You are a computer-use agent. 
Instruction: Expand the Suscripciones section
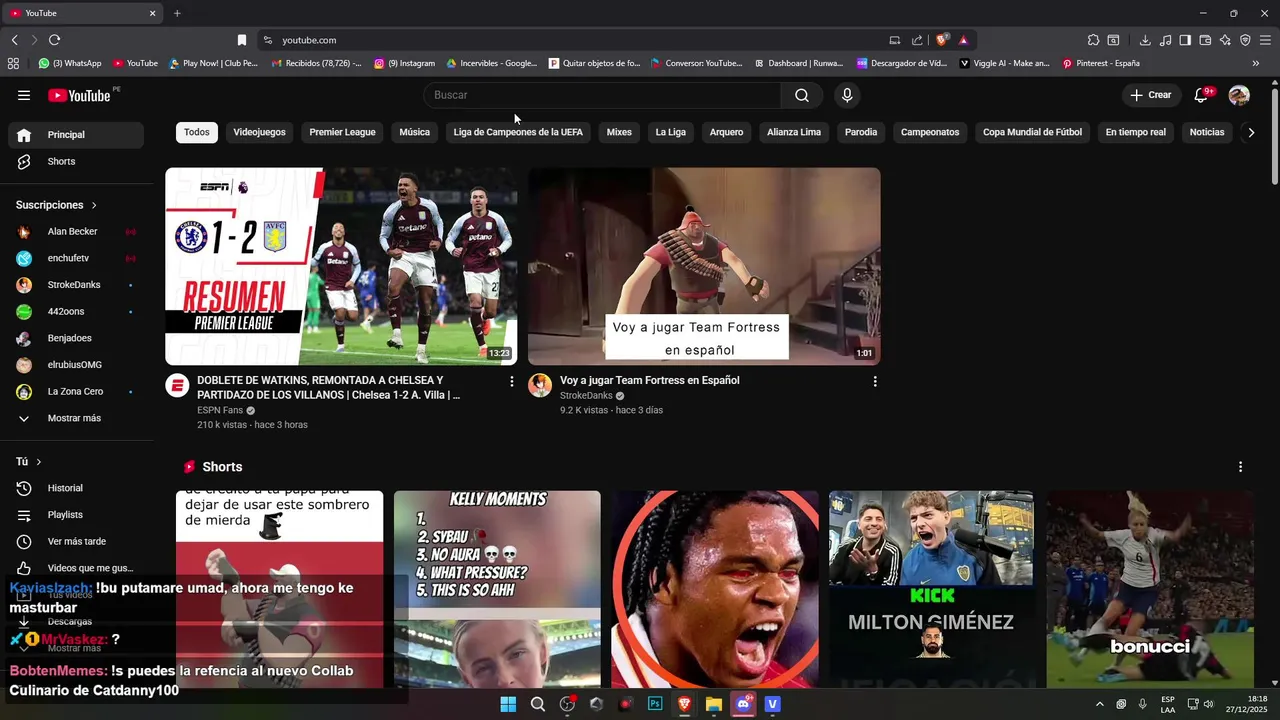[57, 205]
